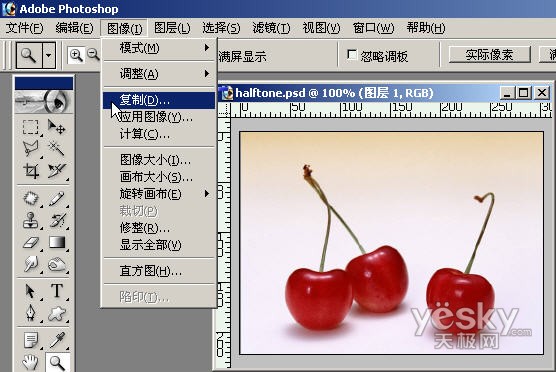Click the zoom-out (minus) magnifier in options bar

pos(93,55)
